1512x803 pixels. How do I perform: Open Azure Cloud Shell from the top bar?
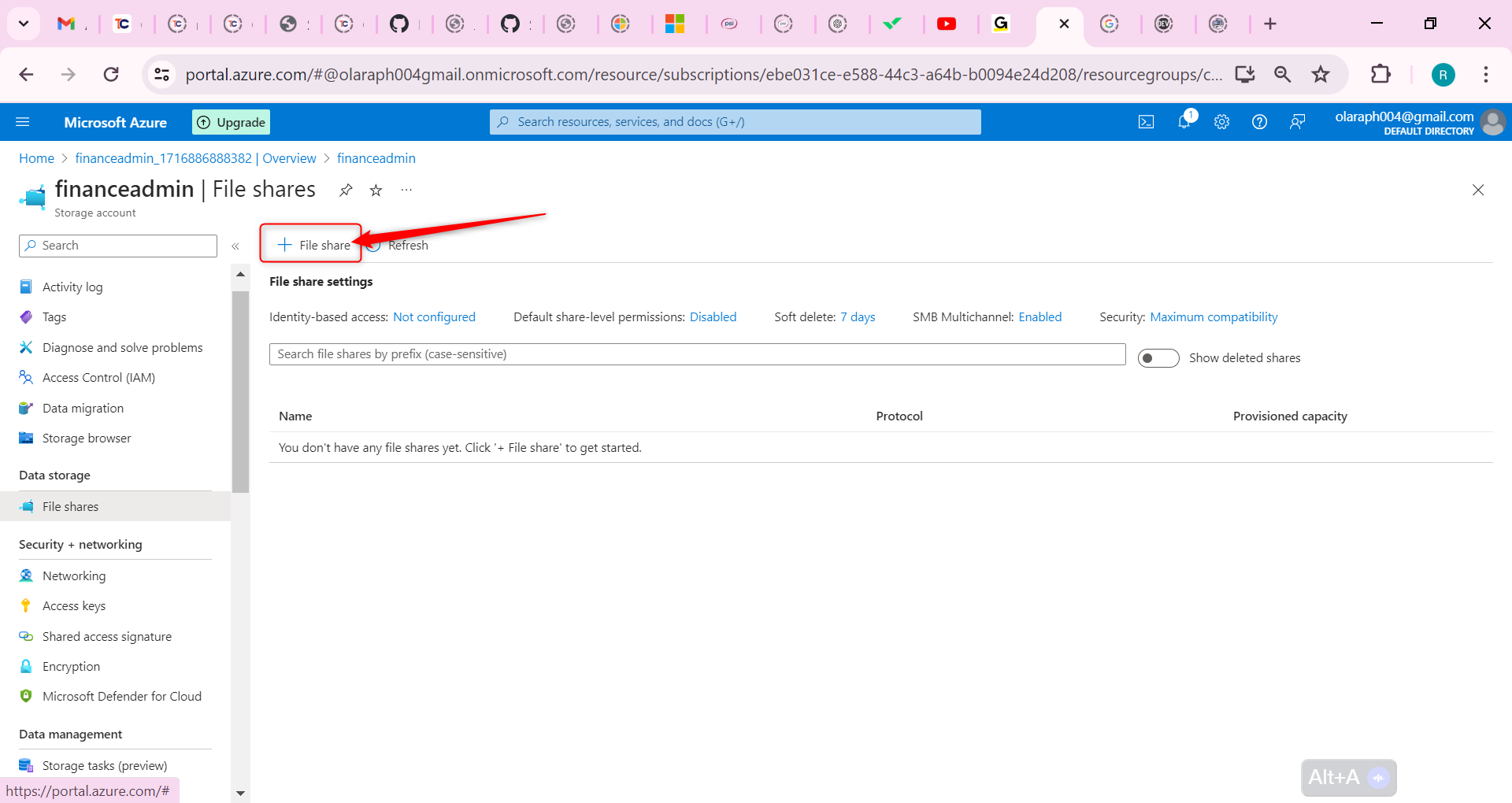[1146, 121]
